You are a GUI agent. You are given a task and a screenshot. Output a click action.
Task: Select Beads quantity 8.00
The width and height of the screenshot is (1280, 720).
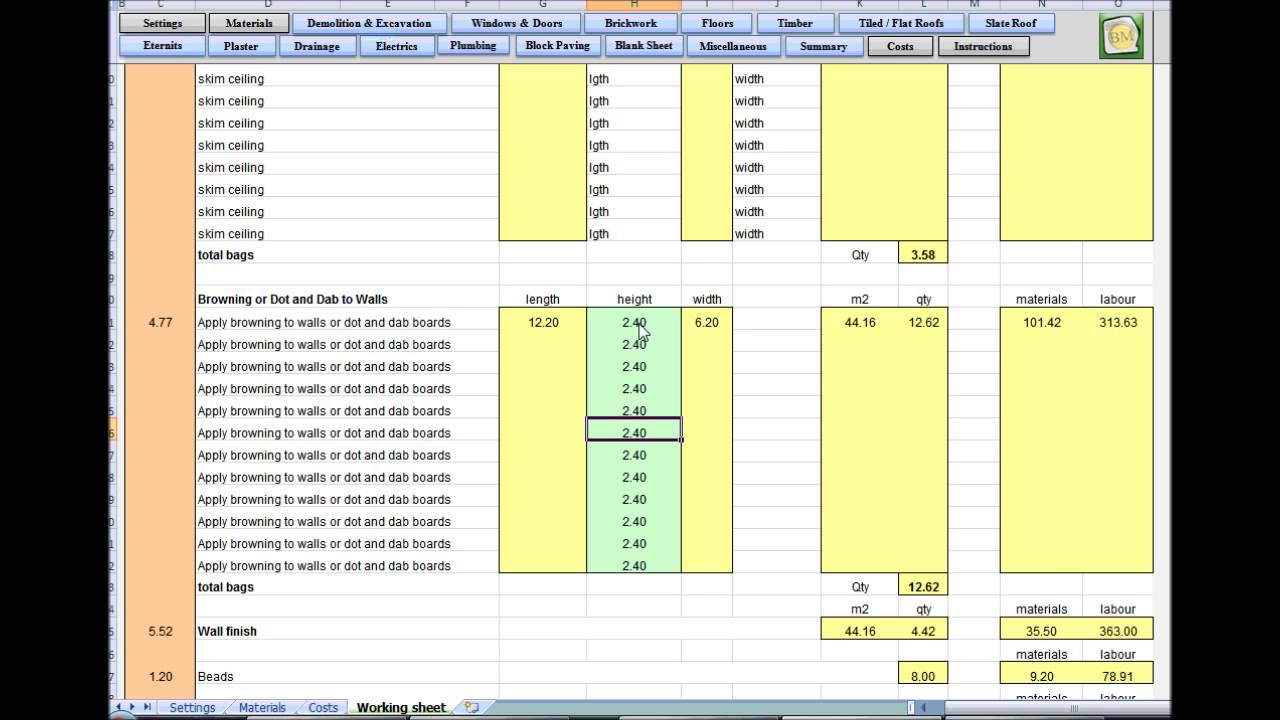pyautogui.click(x=923, y=676)
